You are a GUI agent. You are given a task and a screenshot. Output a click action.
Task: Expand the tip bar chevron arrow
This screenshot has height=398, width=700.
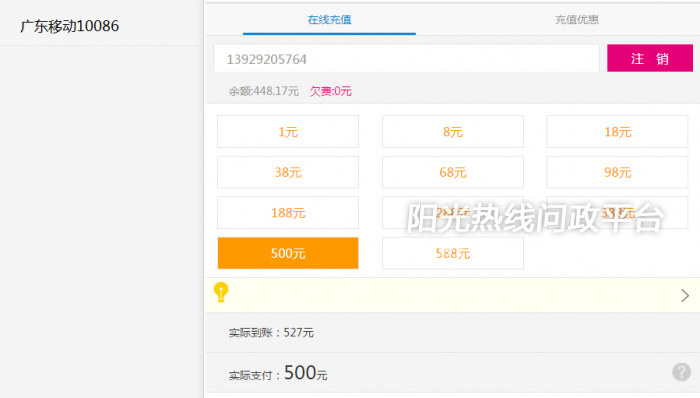[x=685, y=295]
